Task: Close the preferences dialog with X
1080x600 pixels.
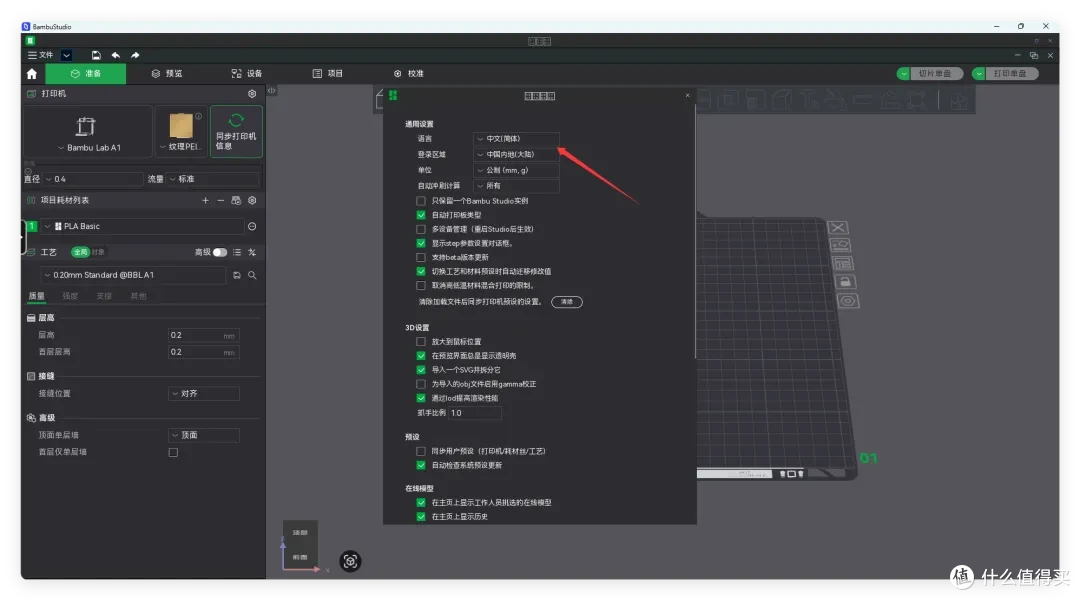Action: click(687, 96)
